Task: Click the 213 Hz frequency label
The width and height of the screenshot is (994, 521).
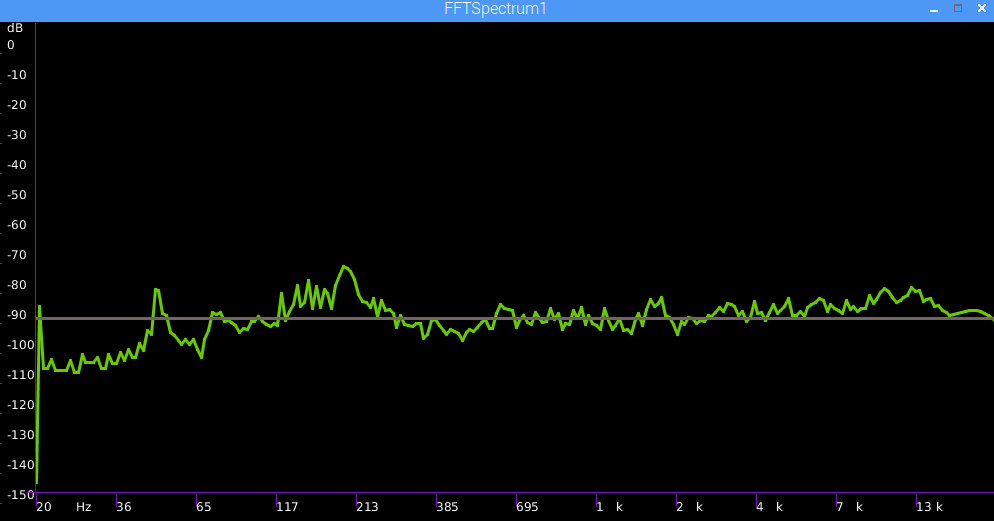Action: tap(367, 507)
